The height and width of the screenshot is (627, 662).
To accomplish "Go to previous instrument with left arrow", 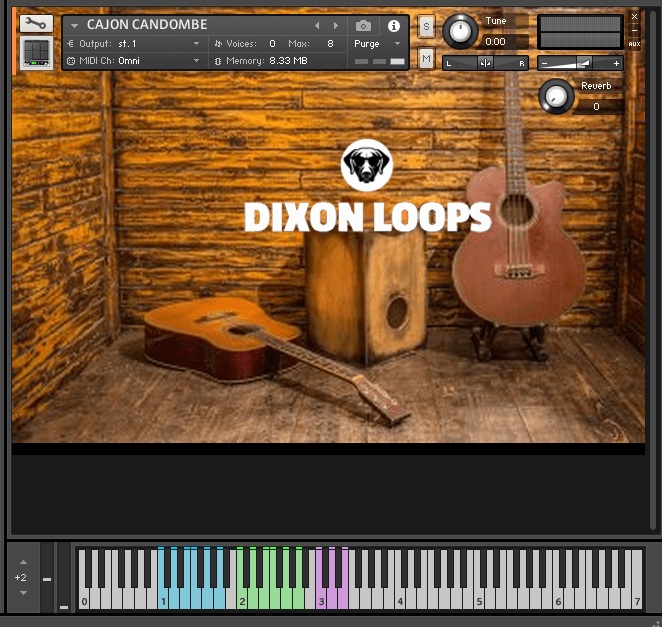I will point(317,25).
